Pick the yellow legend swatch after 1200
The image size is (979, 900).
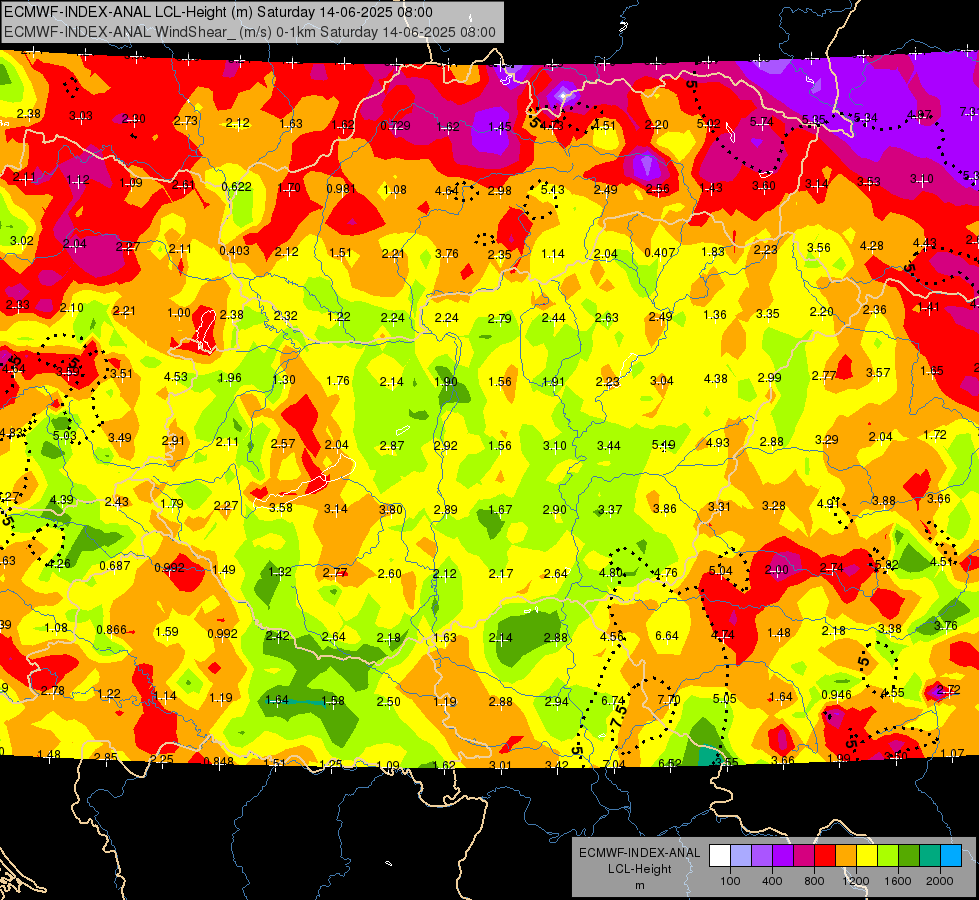click(867, 856)
